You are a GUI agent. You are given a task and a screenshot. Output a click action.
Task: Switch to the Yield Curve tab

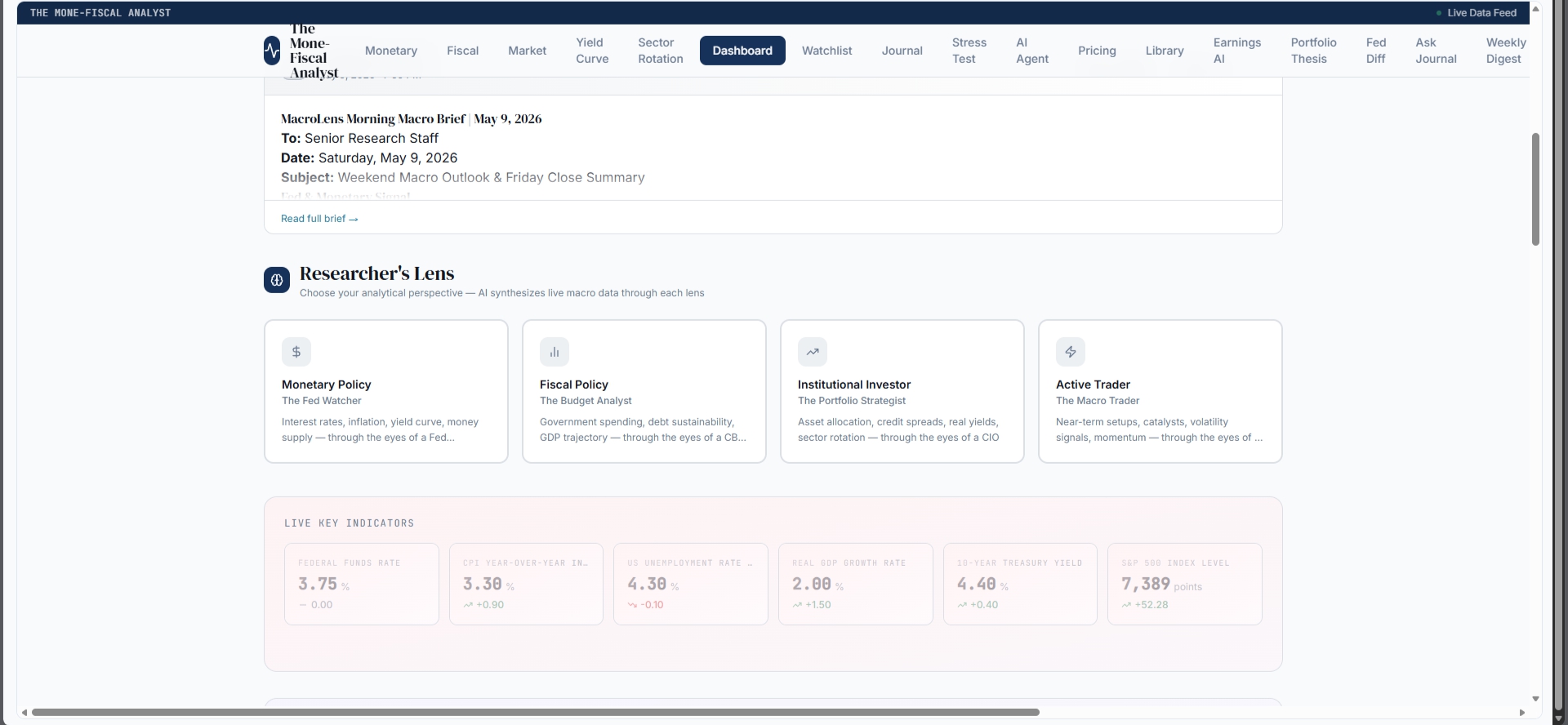(592, 51)
